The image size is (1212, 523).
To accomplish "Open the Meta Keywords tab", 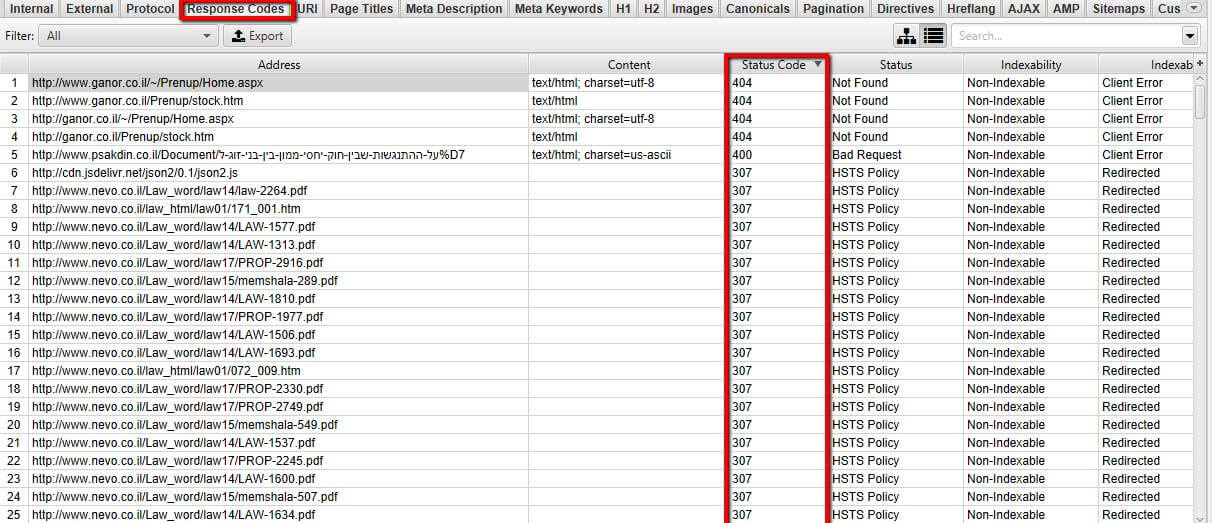I will tap(558, 9).
